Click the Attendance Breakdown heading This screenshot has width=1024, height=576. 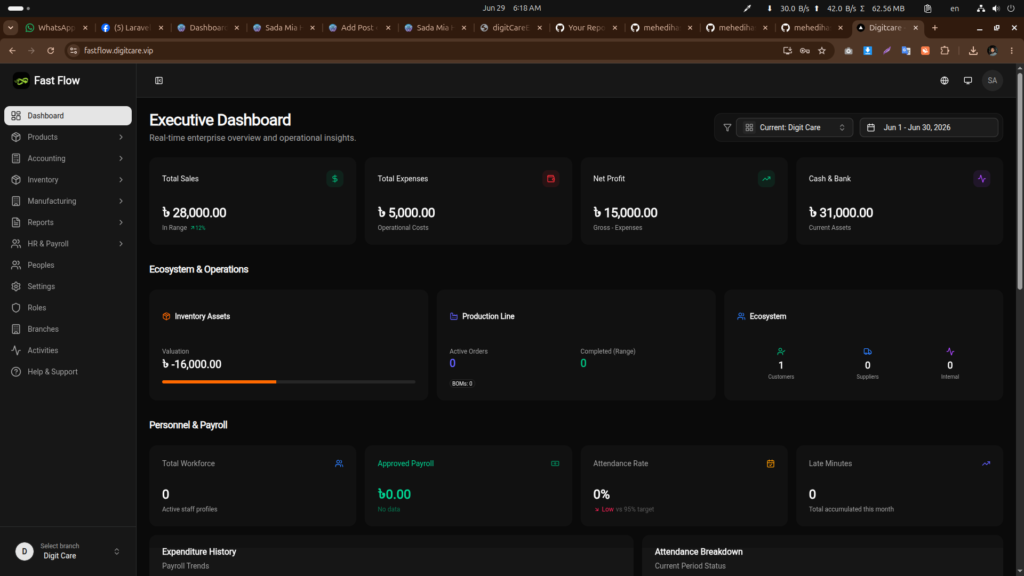point(698,552)
